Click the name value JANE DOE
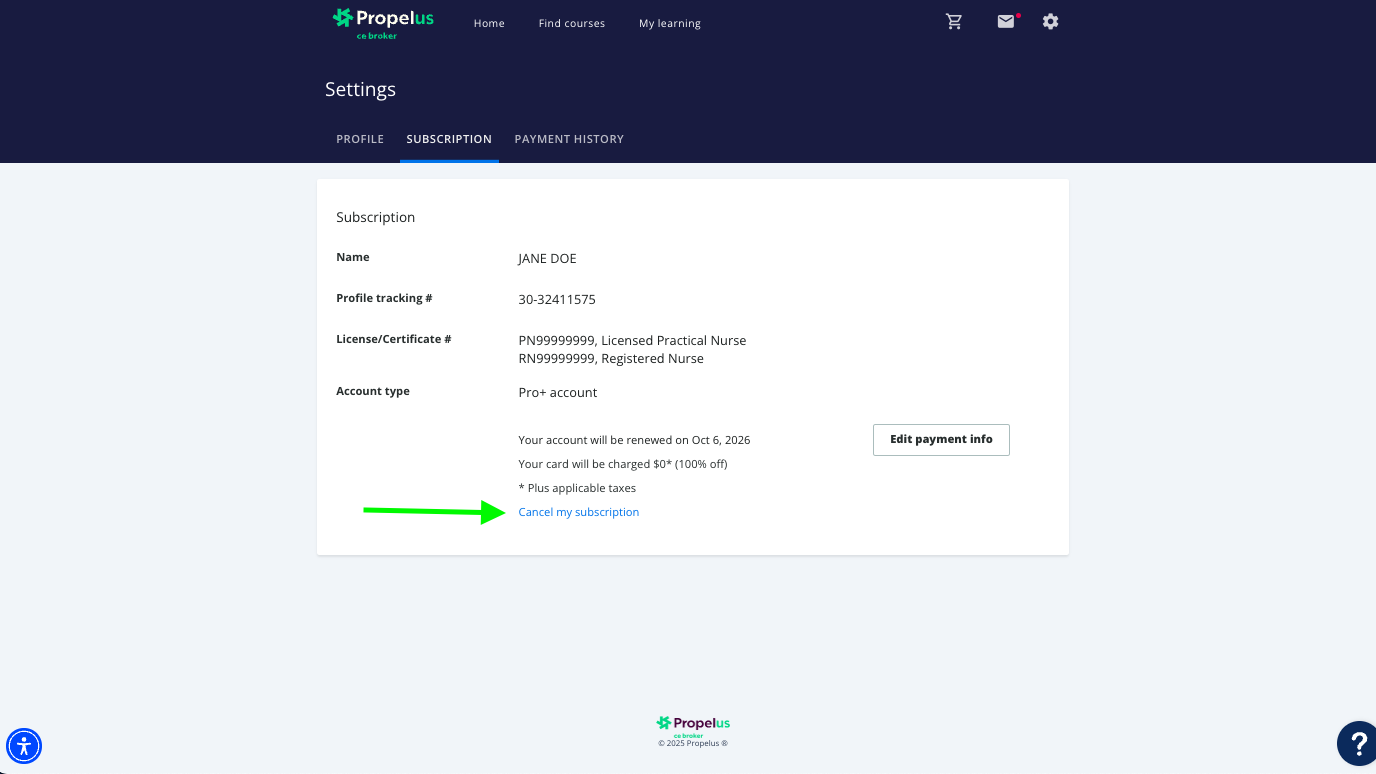 pos(547,258)
